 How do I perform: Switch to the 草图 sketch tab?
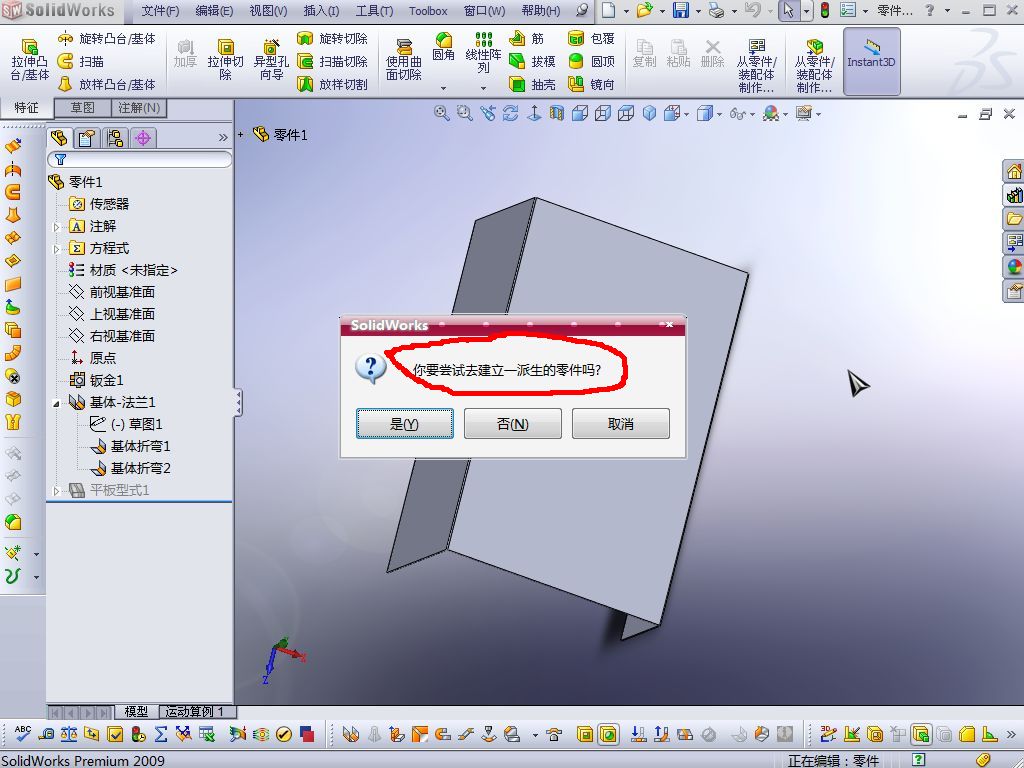[82, 108]
